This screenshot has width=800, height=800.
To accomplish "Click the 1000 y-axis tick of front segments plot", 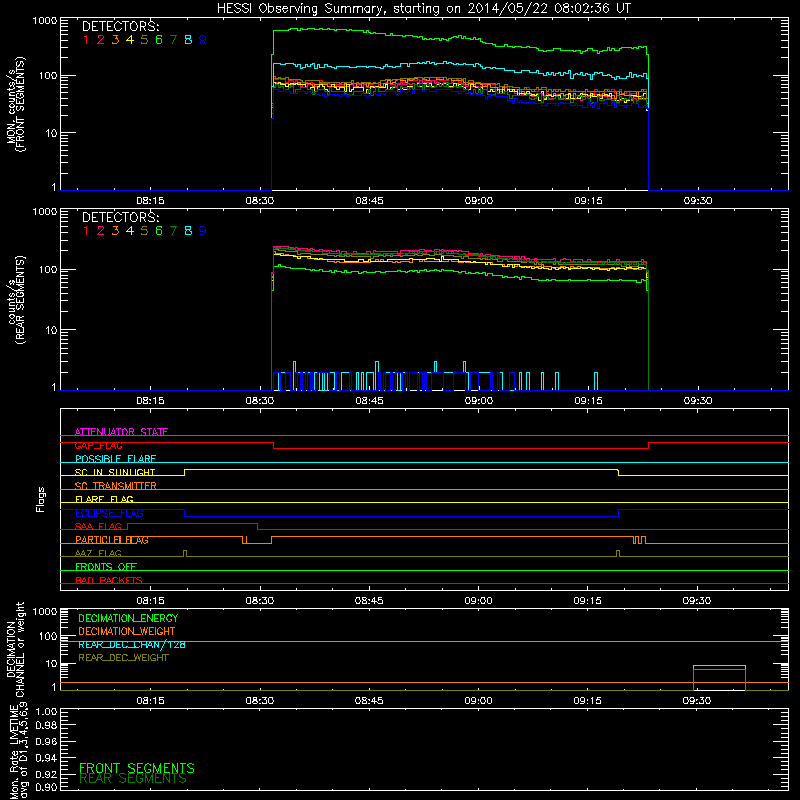I will (x=45, y=21).
